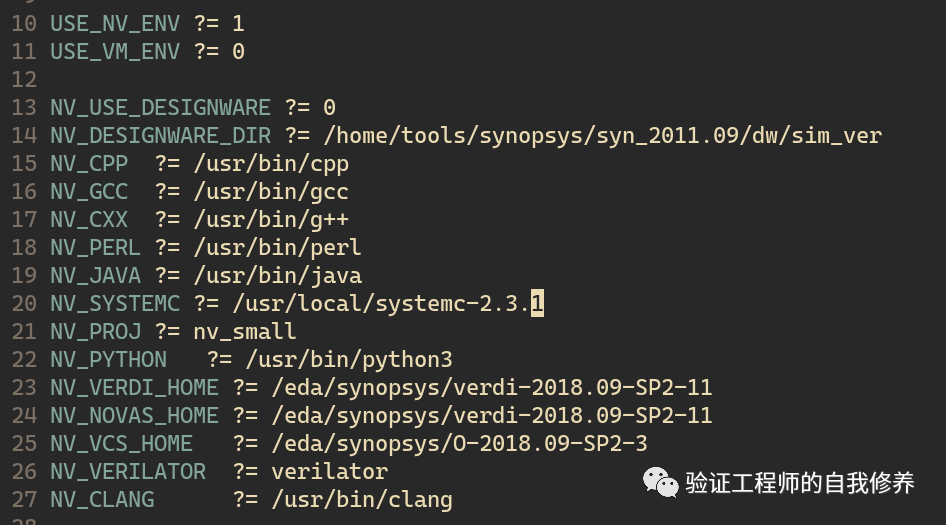946x525 pixels.
Task: Click the /usr/bin/gcc path text
Action: 271,192
